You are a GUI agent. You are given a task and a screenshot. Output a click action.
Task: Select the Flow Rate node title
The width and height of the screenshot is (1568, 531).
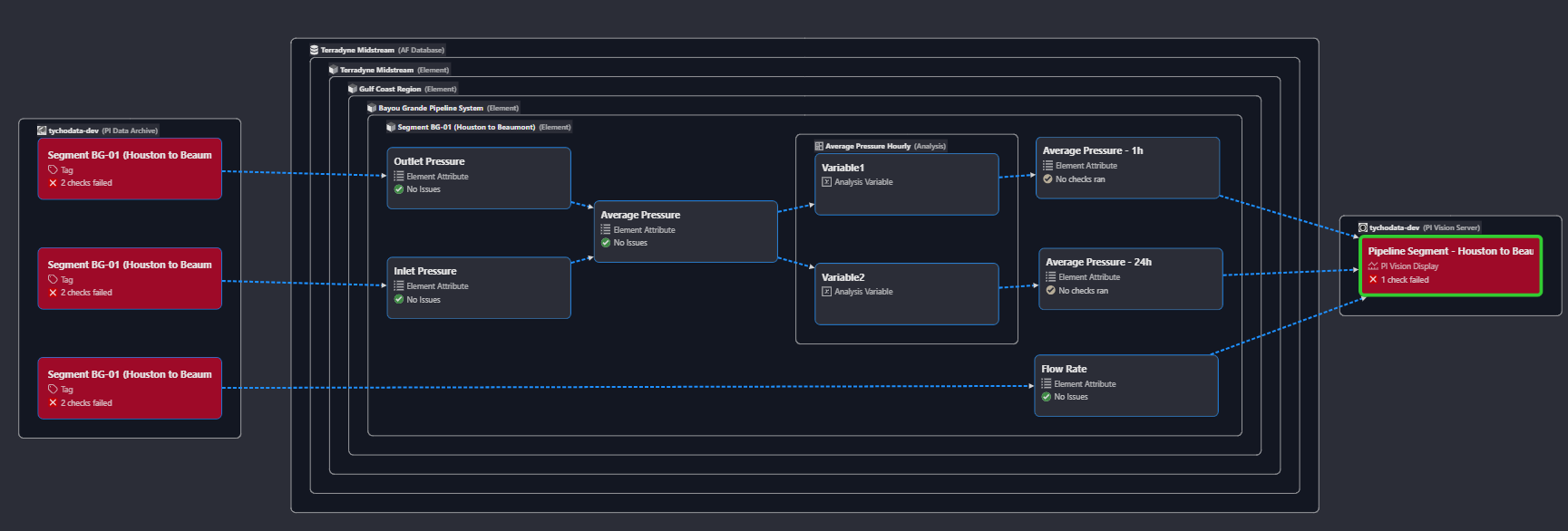coord(1064,369)
